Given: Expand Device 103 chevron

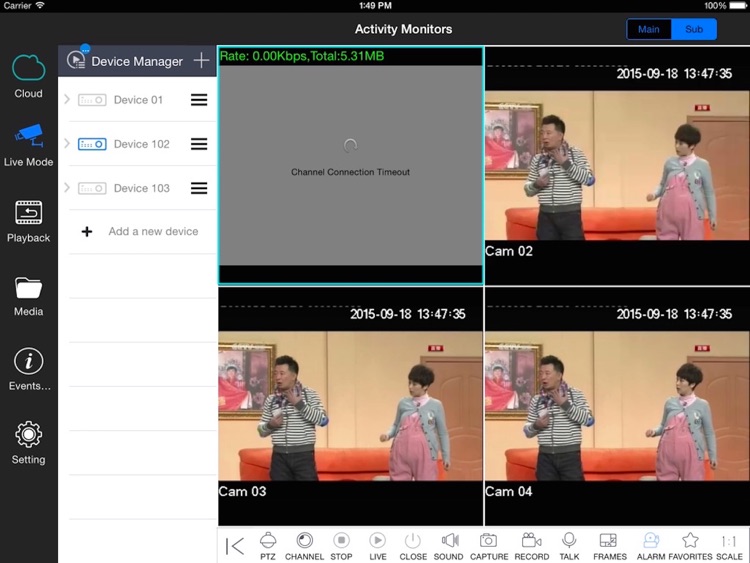Looking at the screenshot, I should [x=67, y=188].
